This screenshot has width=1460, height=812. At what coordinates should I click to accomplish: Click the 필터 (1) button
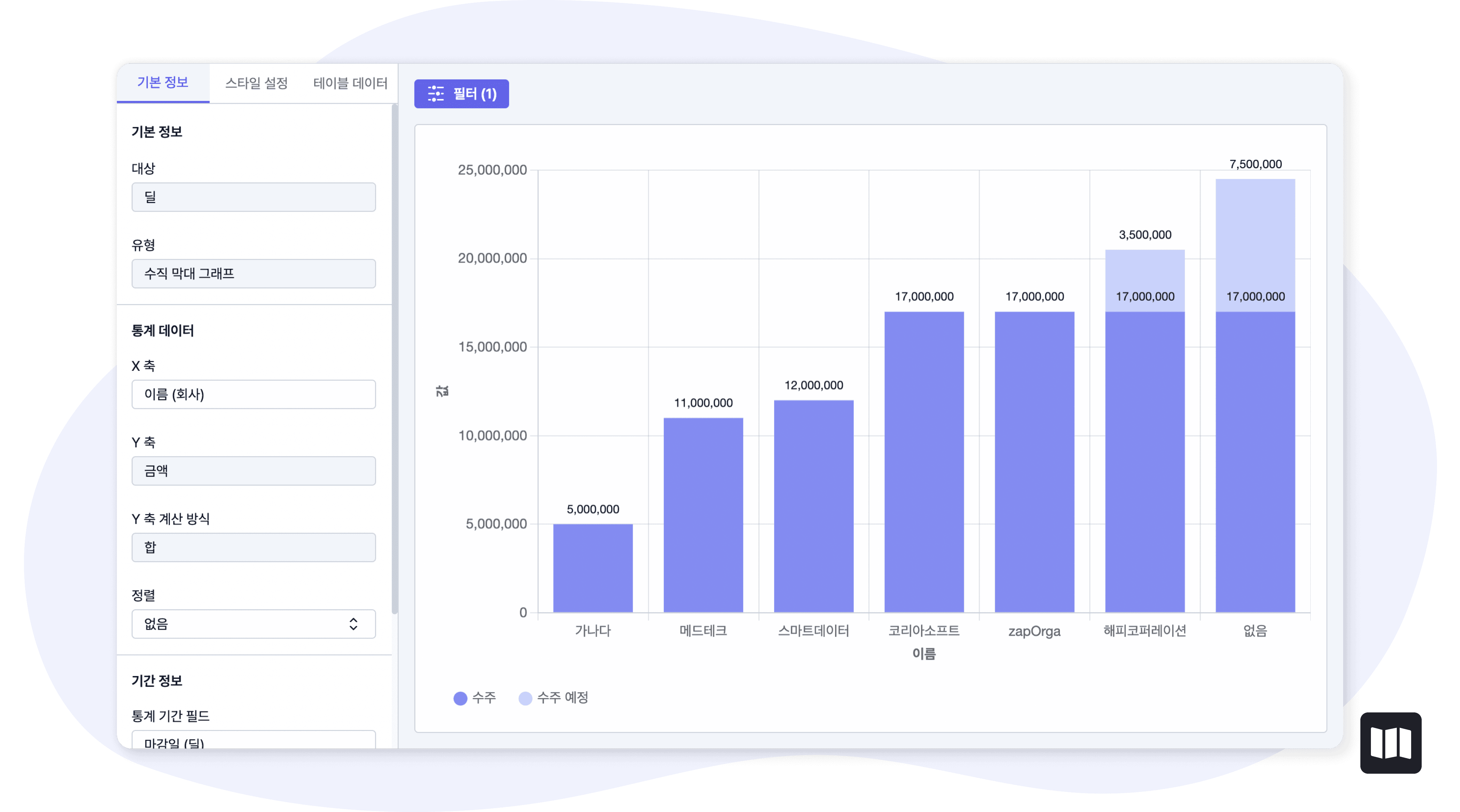pos(461,94)
